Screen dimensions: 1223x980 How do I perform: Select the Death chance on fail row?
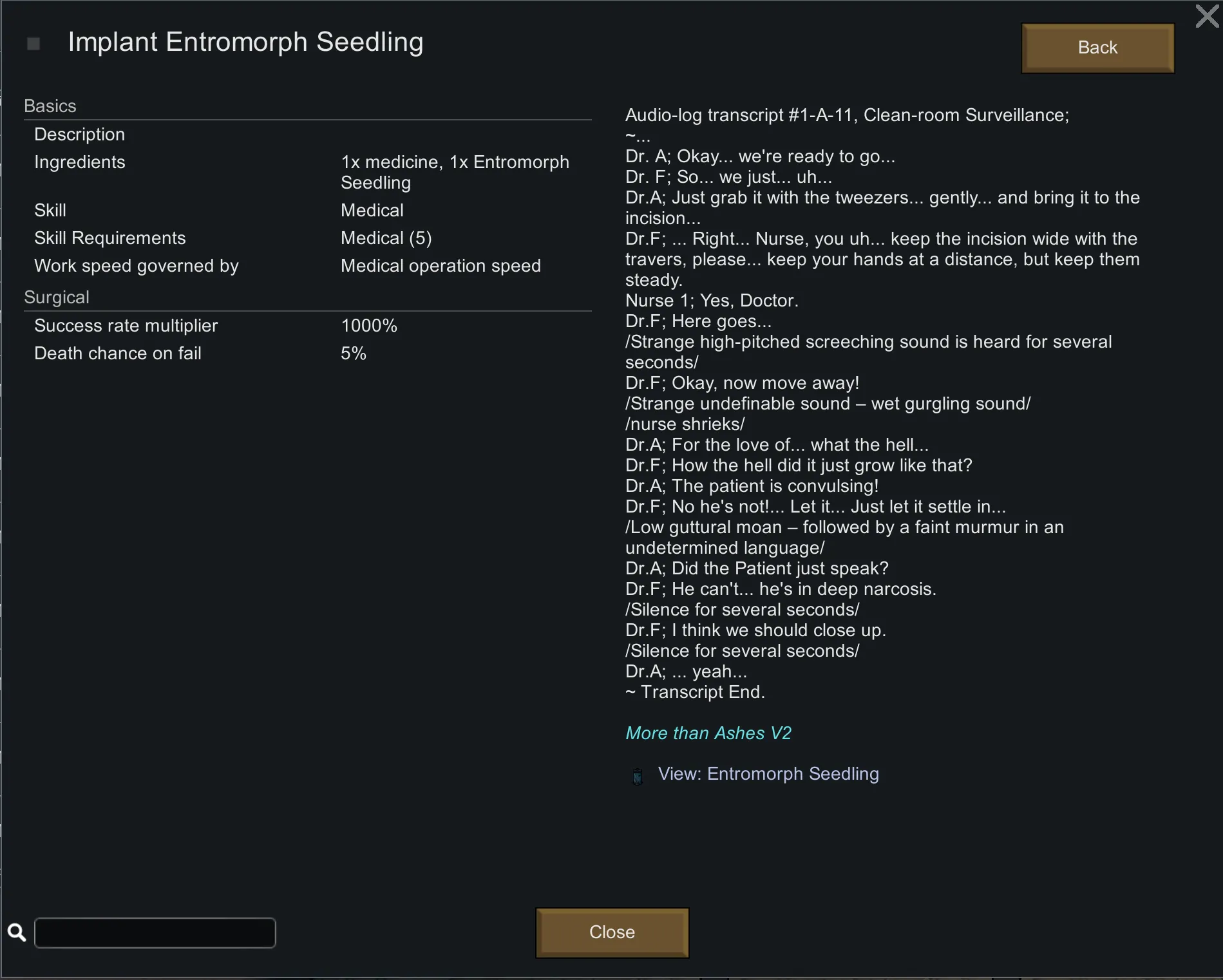click(307, 353)
